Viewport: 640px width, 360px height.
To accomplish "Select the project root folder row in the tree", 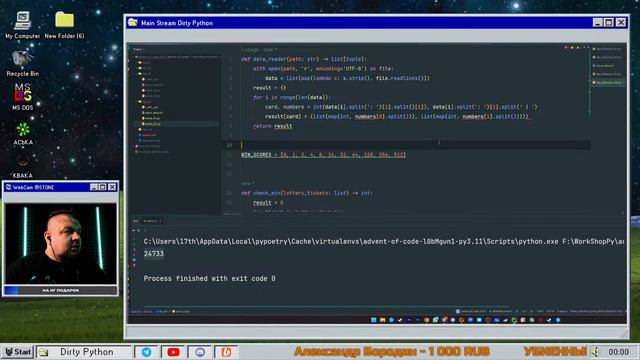I will point(177,57).
